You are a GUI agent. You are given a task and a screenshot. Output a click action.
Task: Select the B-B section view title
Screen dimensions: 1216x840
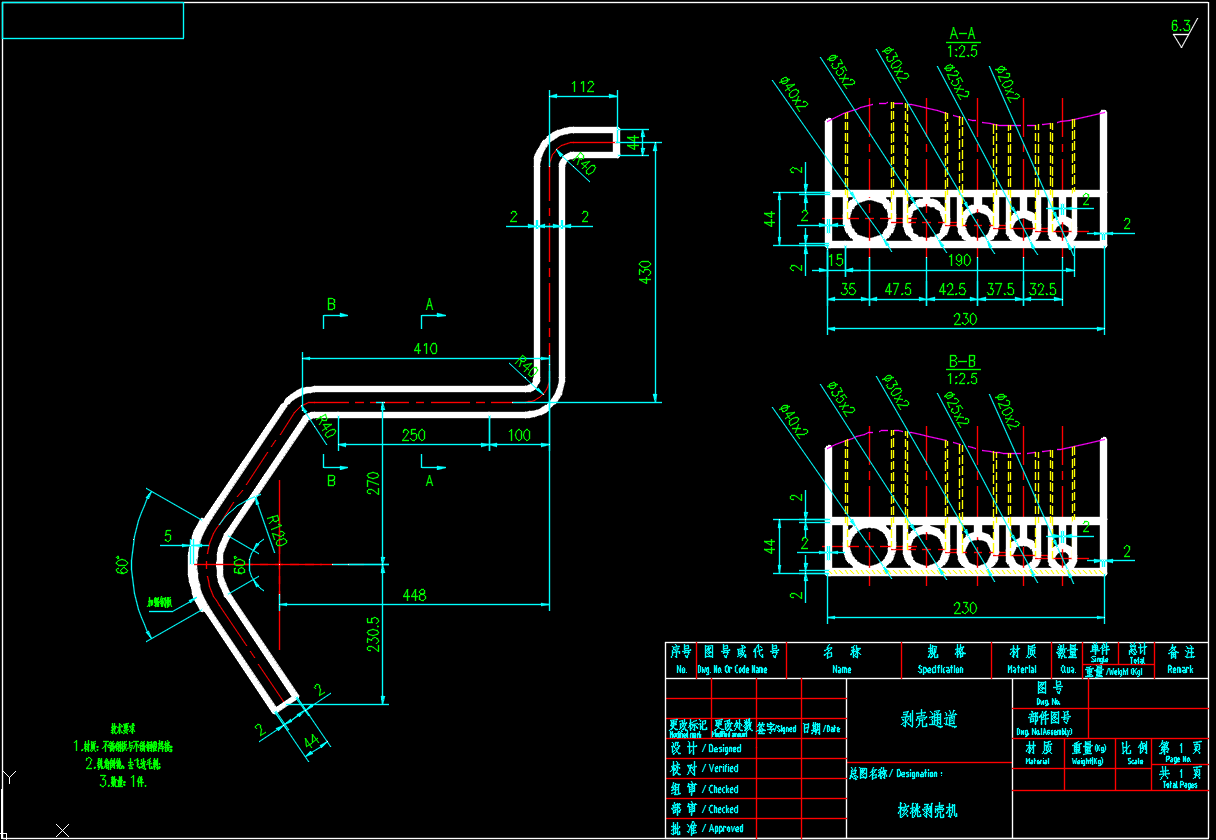[x=963, y=369]
